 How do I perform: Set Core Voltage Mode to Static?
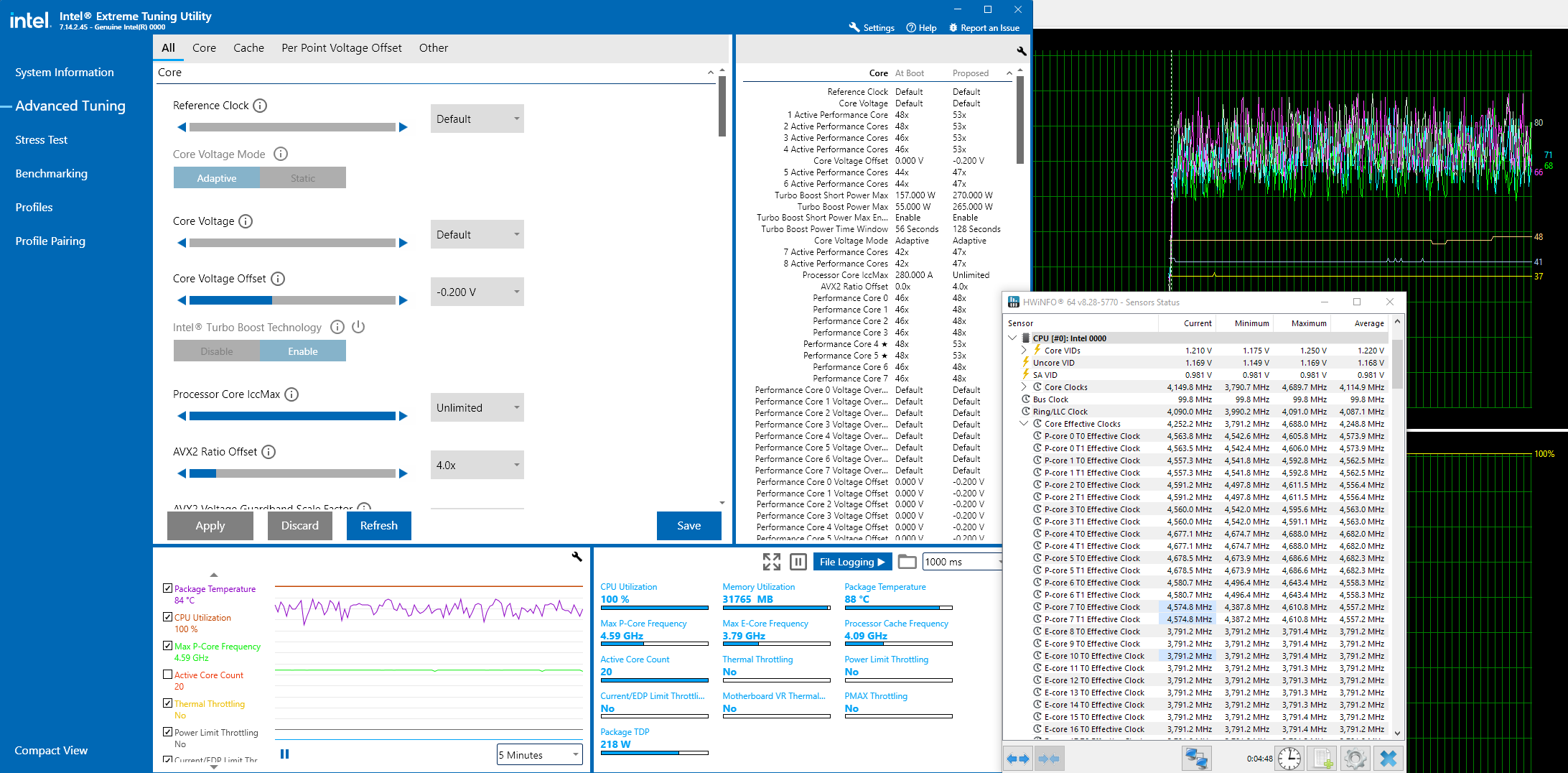click(303, 178)
